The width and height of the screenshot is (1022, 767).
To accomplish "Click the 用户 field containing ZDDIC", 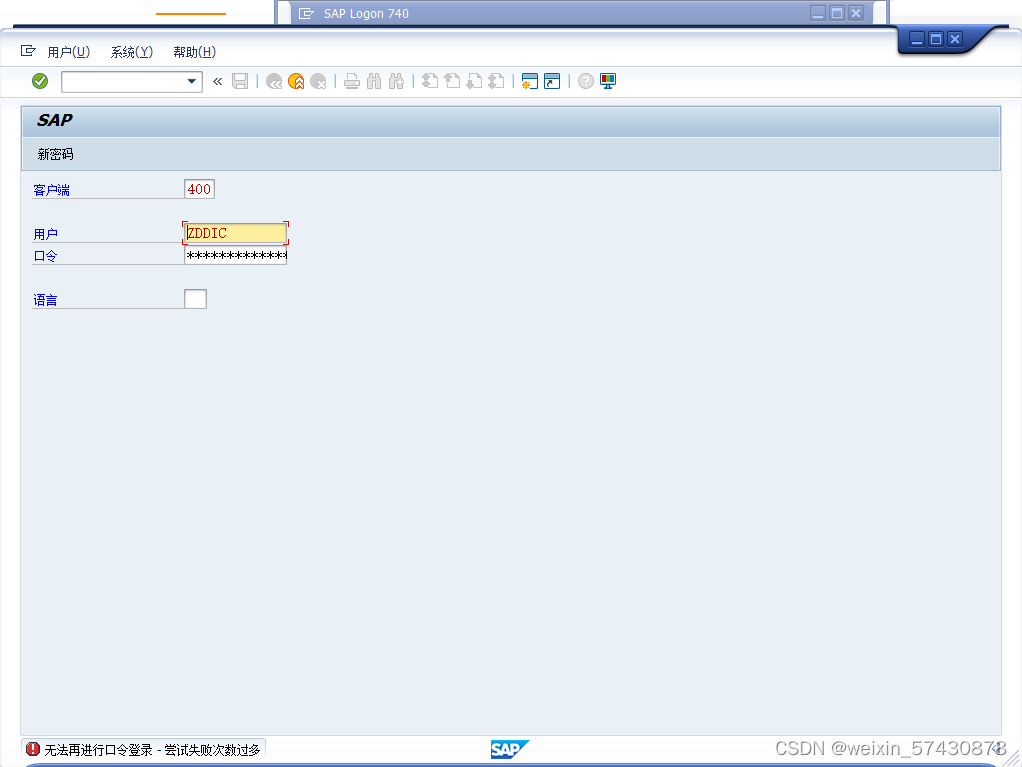I will pos(235,233).
